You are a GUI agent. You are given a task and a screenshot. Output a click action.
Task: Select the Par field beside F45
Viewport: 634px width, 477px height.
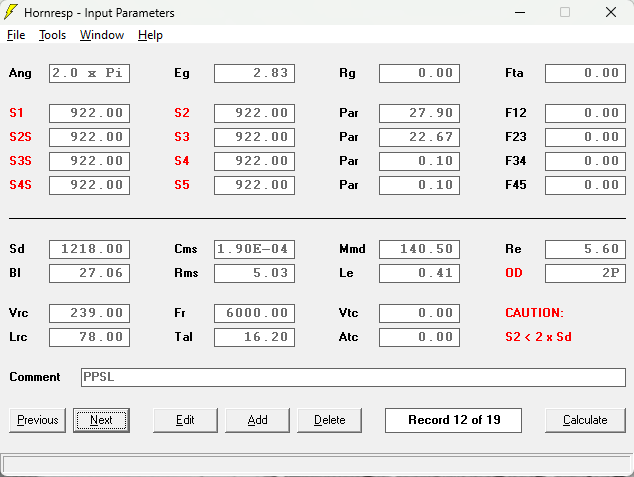(419, 185)
